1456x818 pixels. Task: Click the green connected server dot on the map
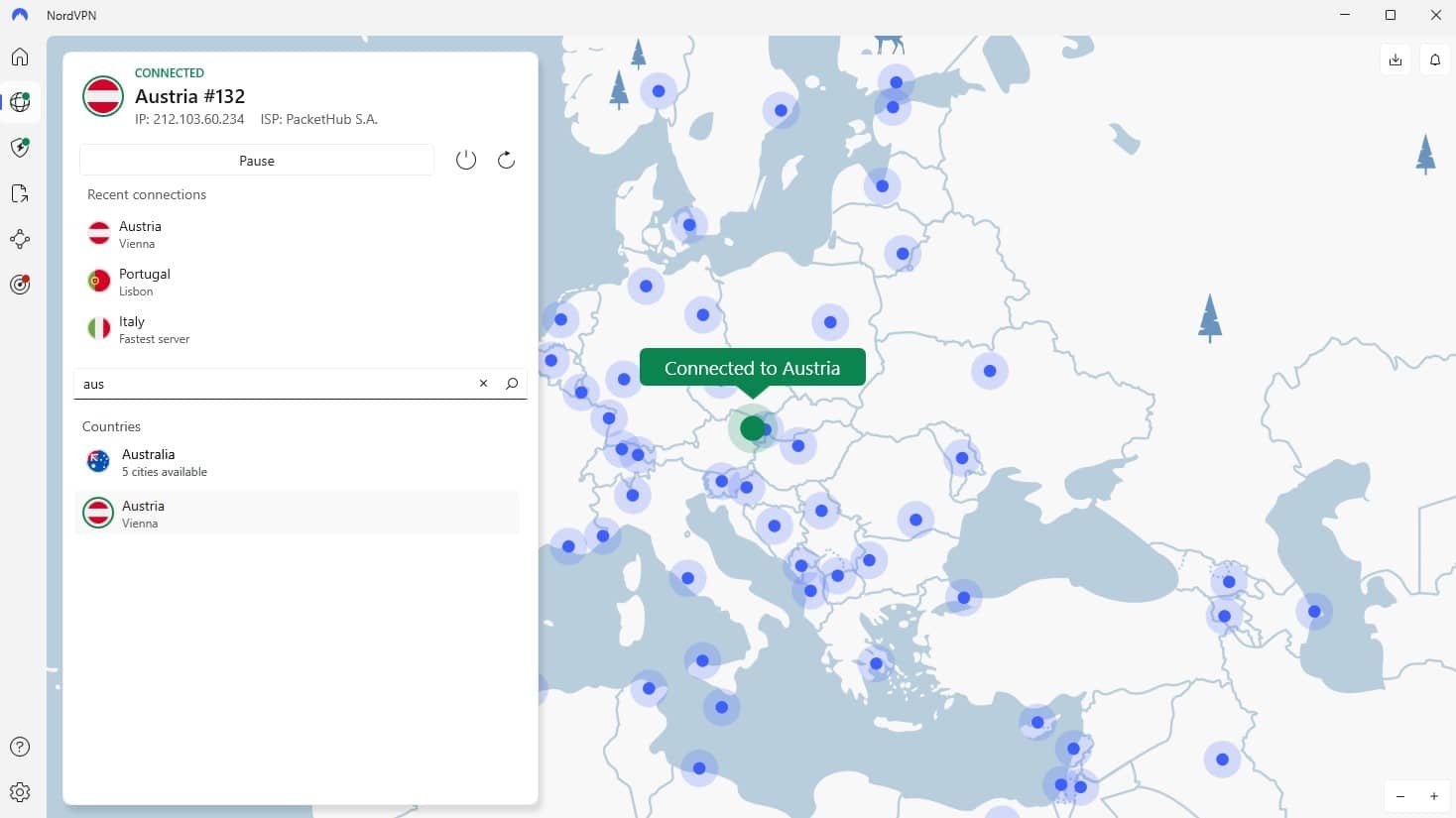(753, 428)
